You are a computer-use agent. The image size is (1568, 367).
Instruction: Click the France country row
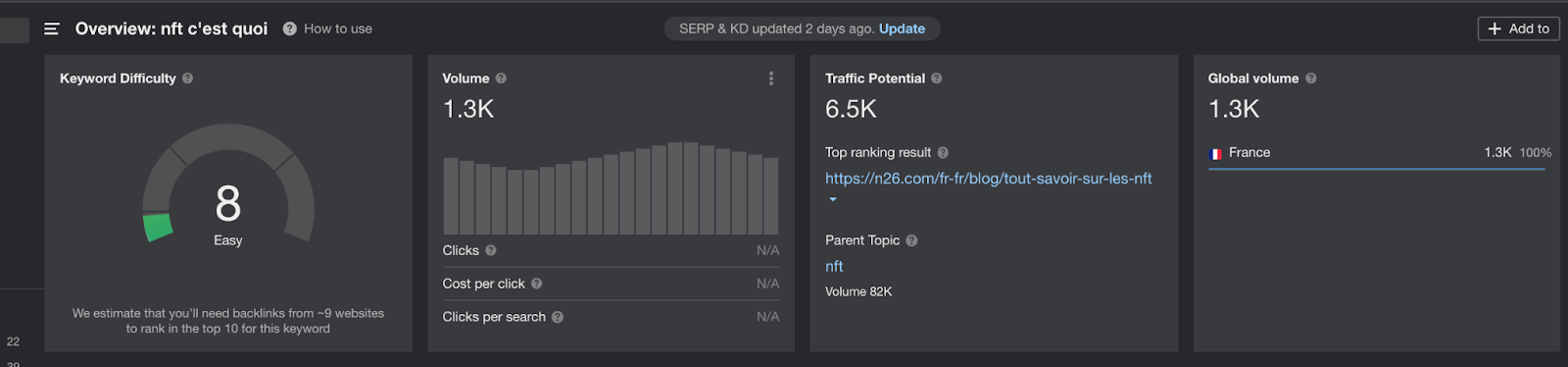pyautogui.click(x=1380, y=154)
